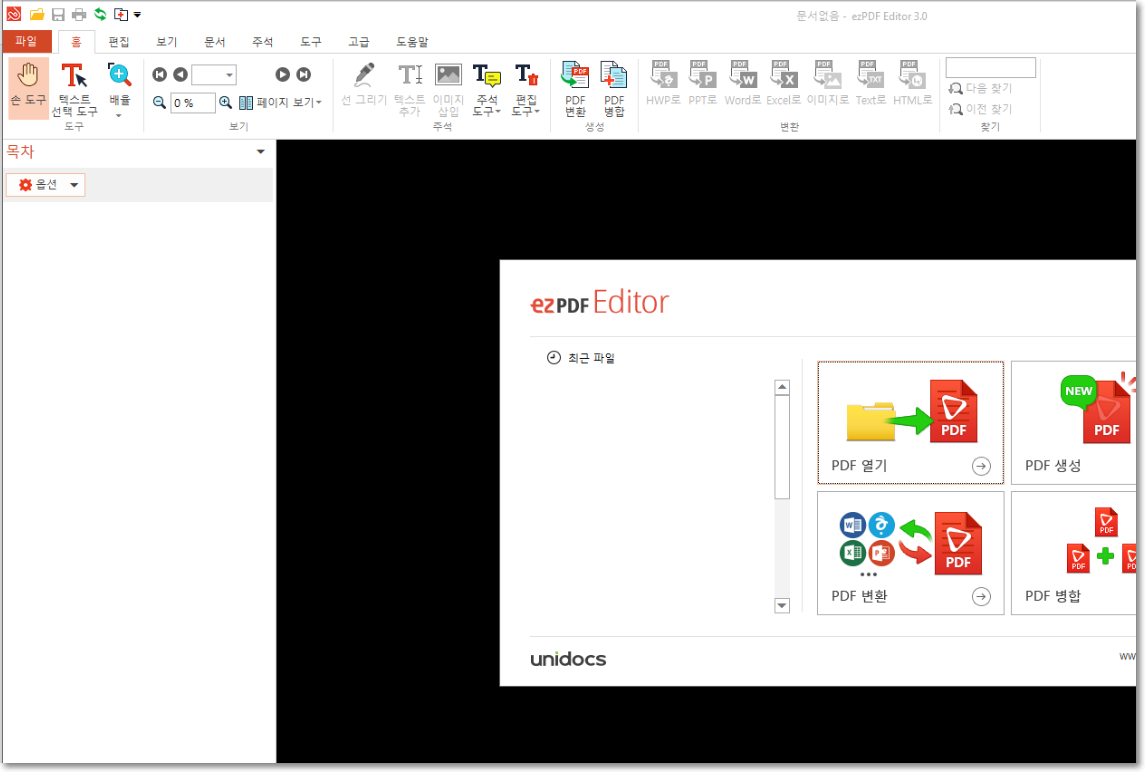Screen dimensions: 1145x772
Task: Click the PDF Create (PDF 생성) card
Action: tap(1073, 422)
